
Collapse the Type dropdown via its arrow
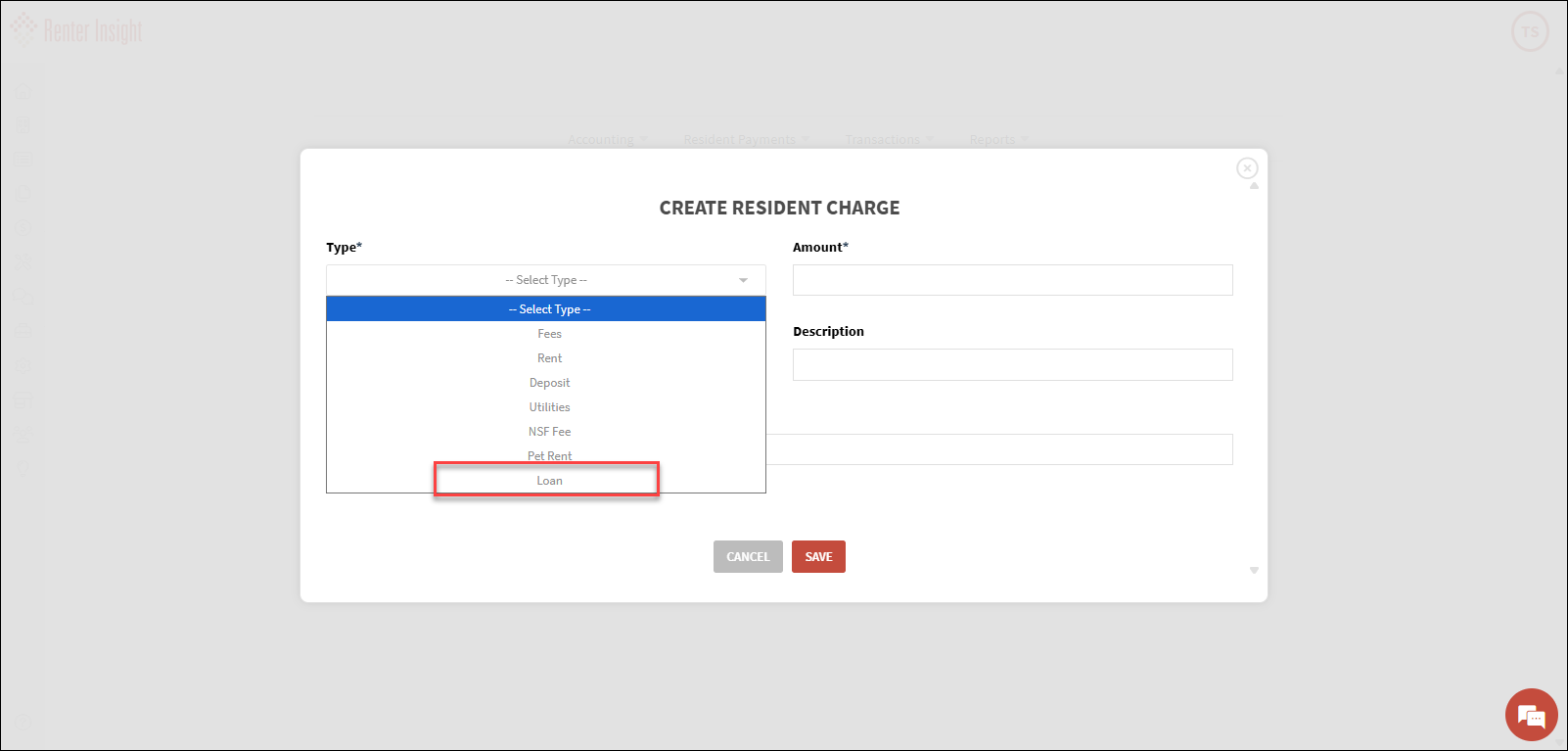click(x=743, y=280)
